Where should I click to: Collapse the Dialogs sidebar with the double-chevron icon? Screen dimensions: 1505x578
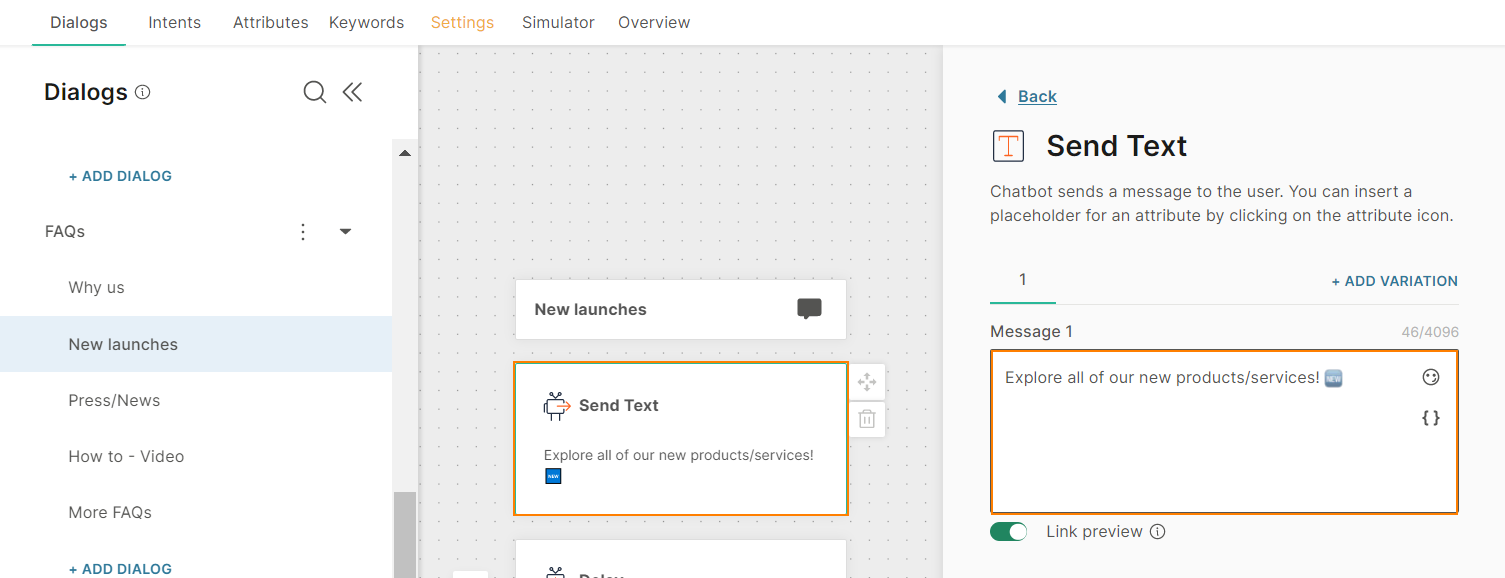click(x=352, y=91)
